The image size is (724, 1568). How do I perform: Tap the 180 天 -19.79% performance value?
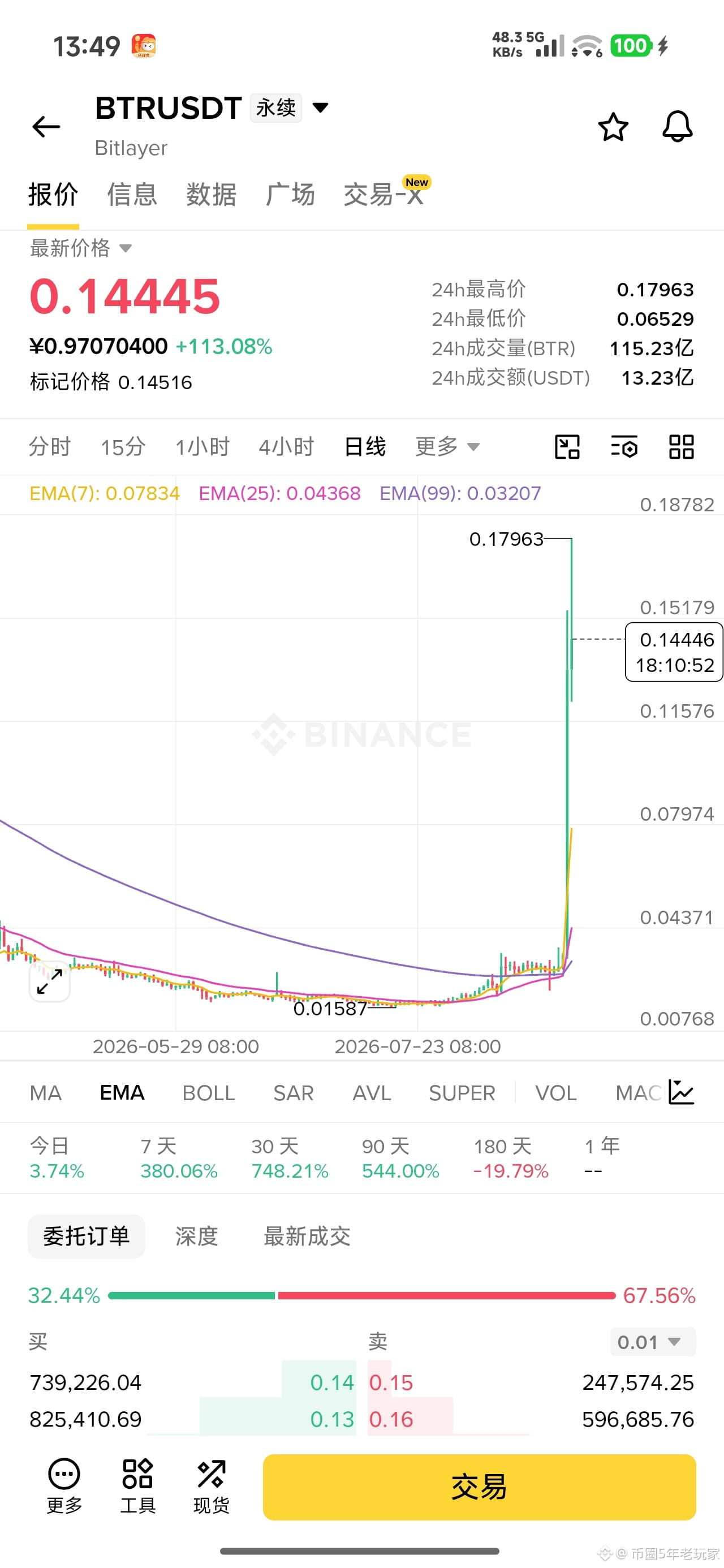point(511,1170)
